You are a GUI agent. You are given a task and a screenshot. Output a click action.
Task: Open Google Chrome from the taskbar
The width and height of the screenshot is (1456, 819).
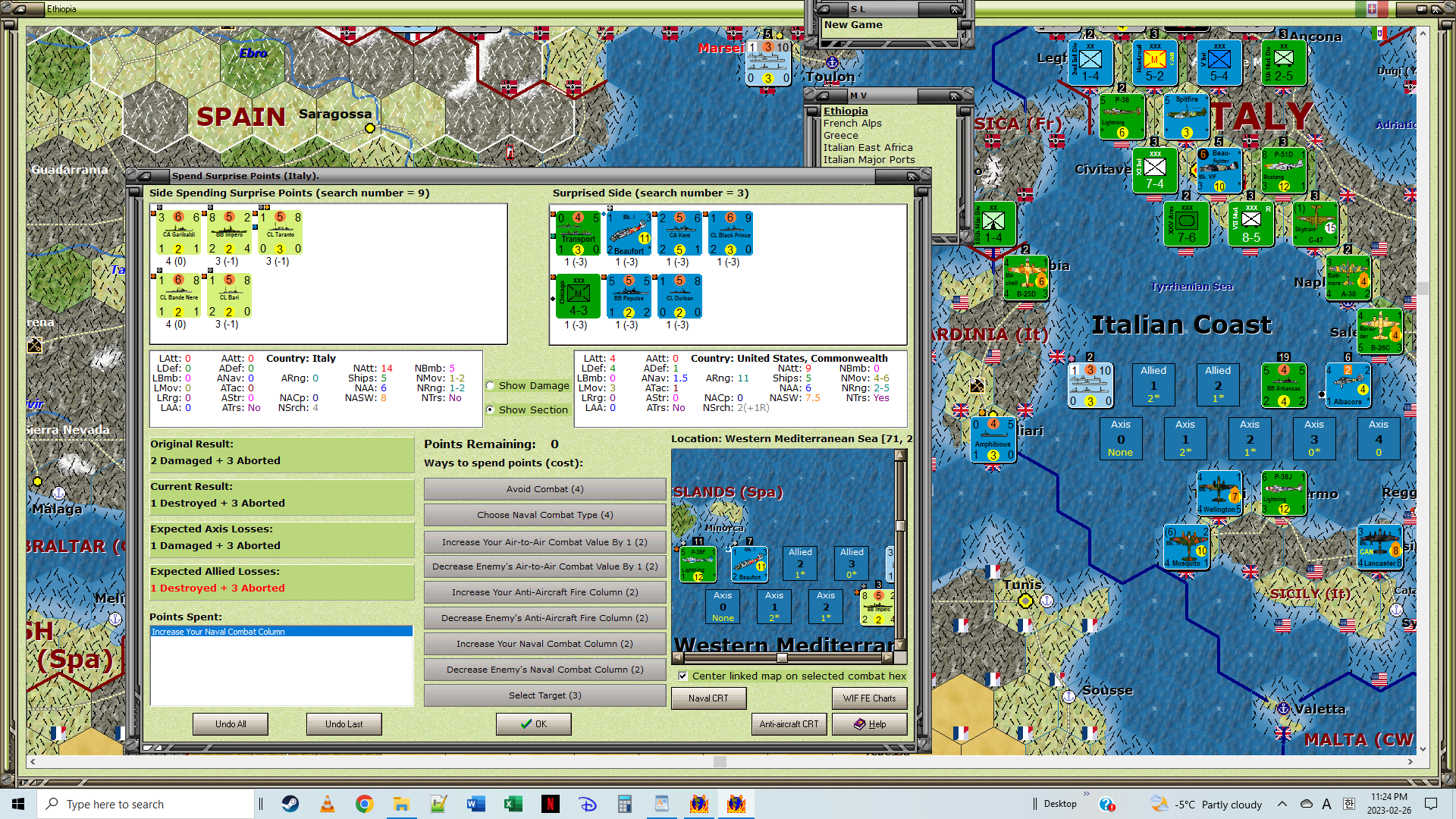click(365, 804)
